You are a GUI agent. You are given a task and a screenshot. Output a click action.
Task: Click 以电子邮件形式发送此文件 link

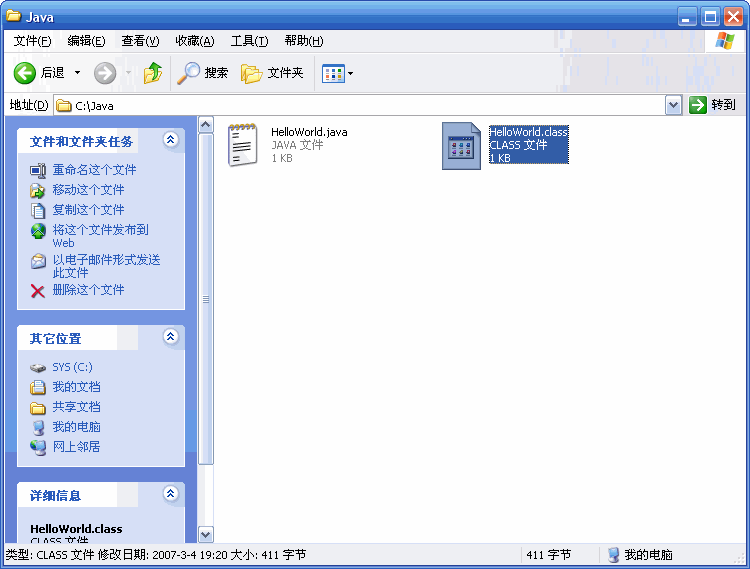pyautogui.click(x=106, y=266)
